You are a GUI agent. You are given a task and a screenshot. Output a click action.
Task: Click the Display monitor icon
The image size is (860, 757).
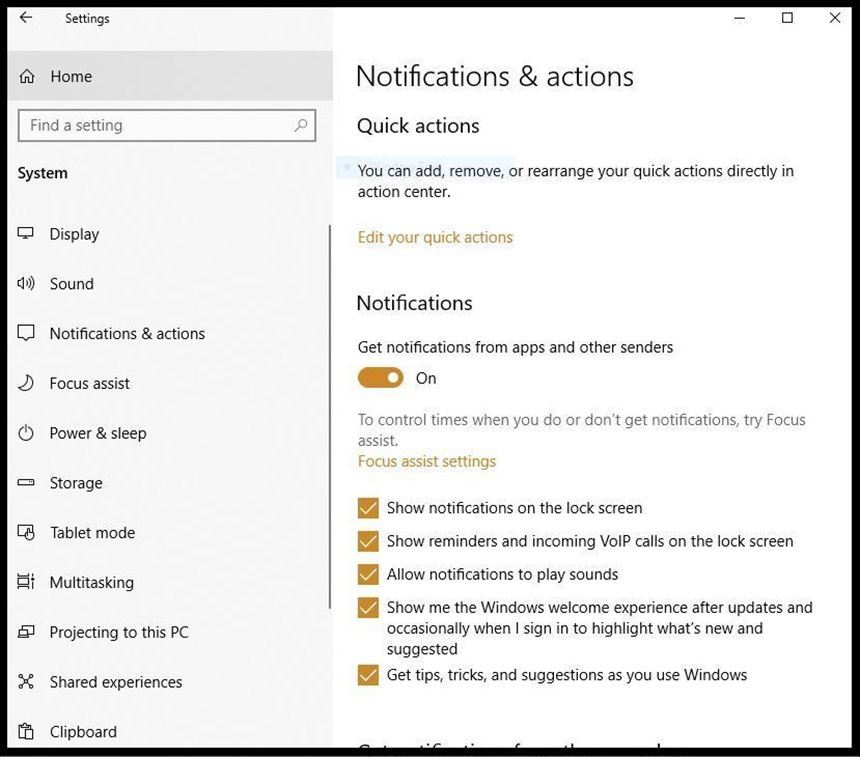click(26, 234)
